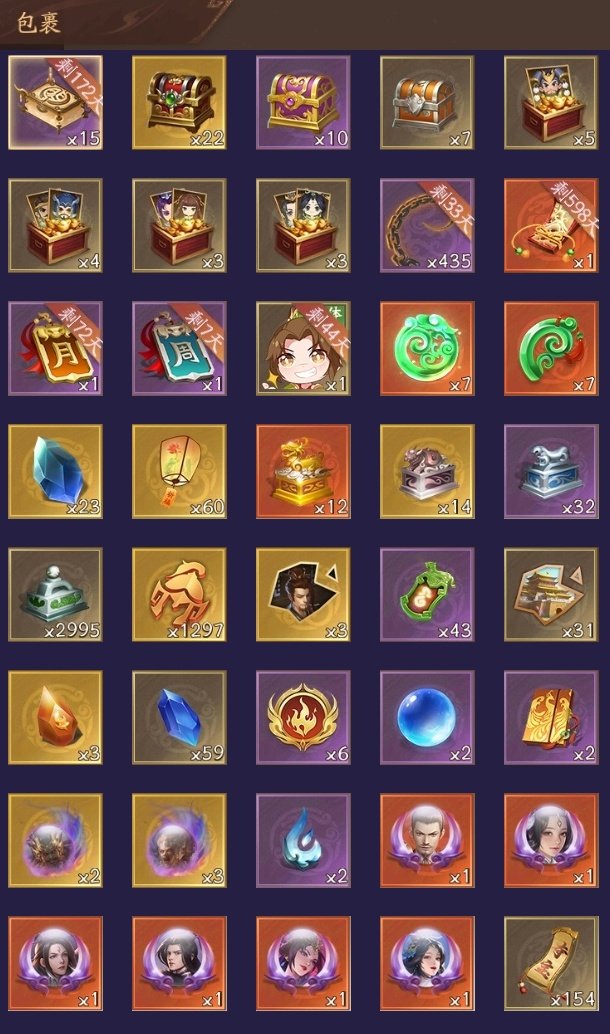Select the golden treasure chest x22

tap(179, 102)
